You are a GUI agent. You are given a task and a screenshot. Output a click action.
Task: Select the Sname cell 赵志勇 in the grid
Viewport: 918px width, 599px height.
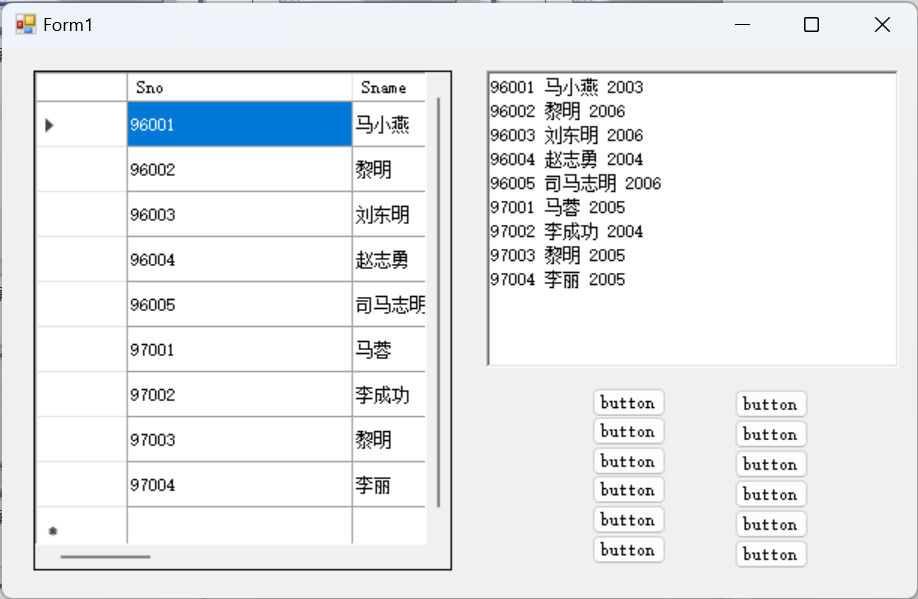389,259
